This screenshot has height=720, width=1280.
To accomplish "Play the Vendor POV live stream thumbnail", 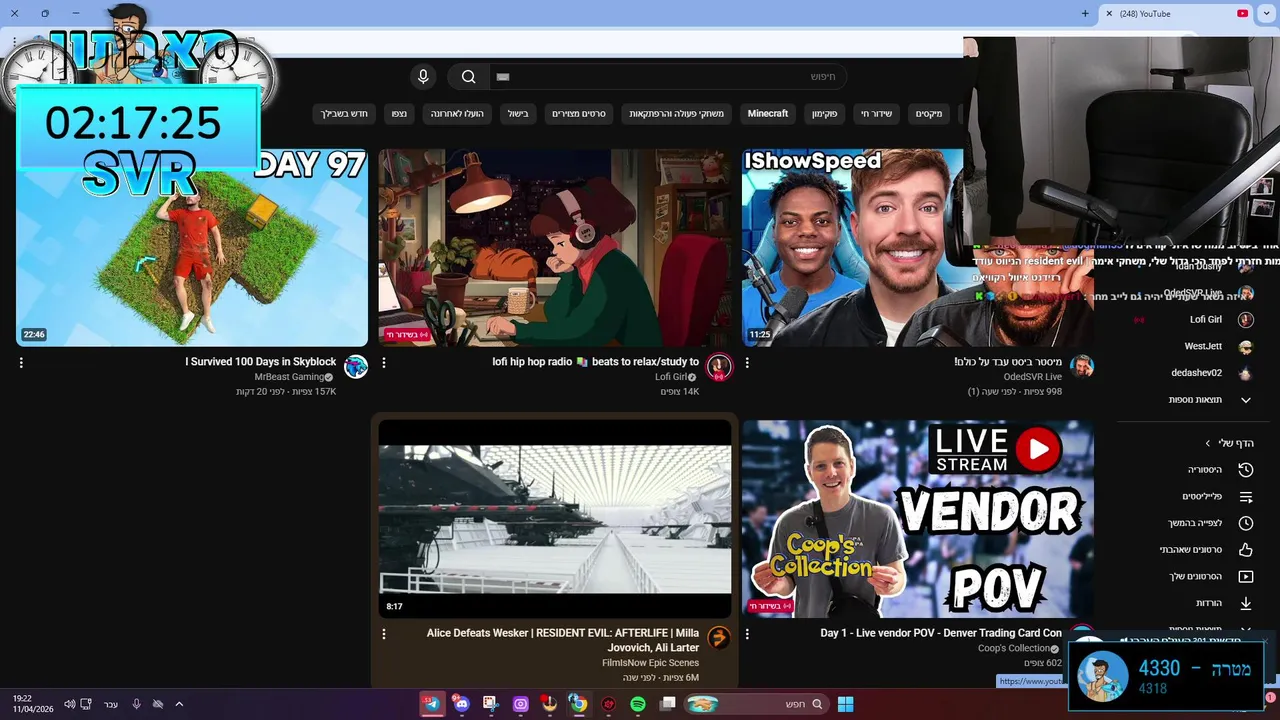I will [x=918, y=518].
